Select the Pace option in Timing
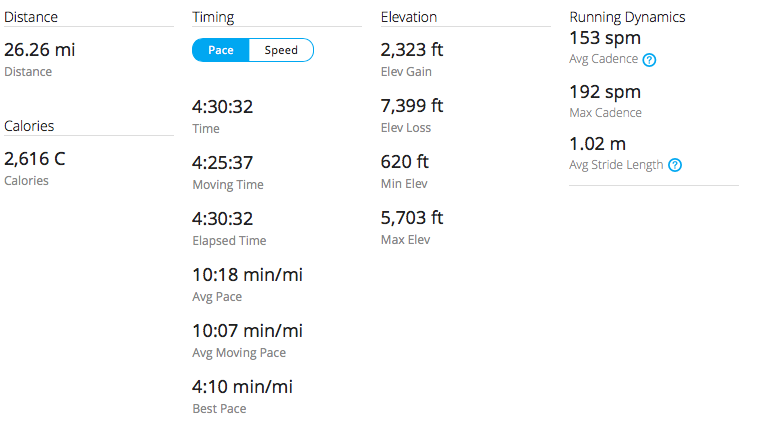This screenshot has width=759, height=425. 221,50
